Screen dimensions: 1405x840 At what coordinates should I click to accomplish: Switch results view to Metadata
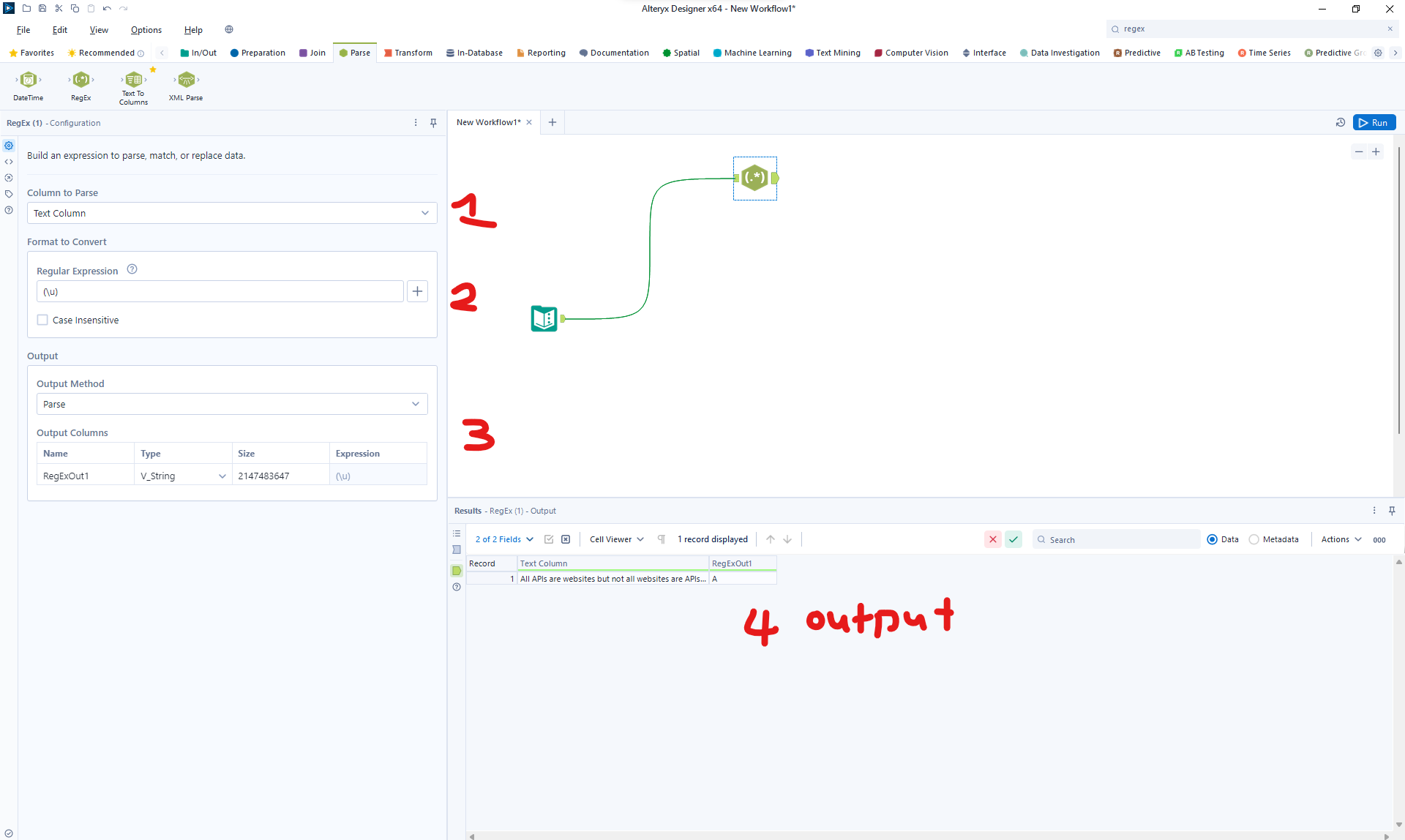[x=1254, y=539]
